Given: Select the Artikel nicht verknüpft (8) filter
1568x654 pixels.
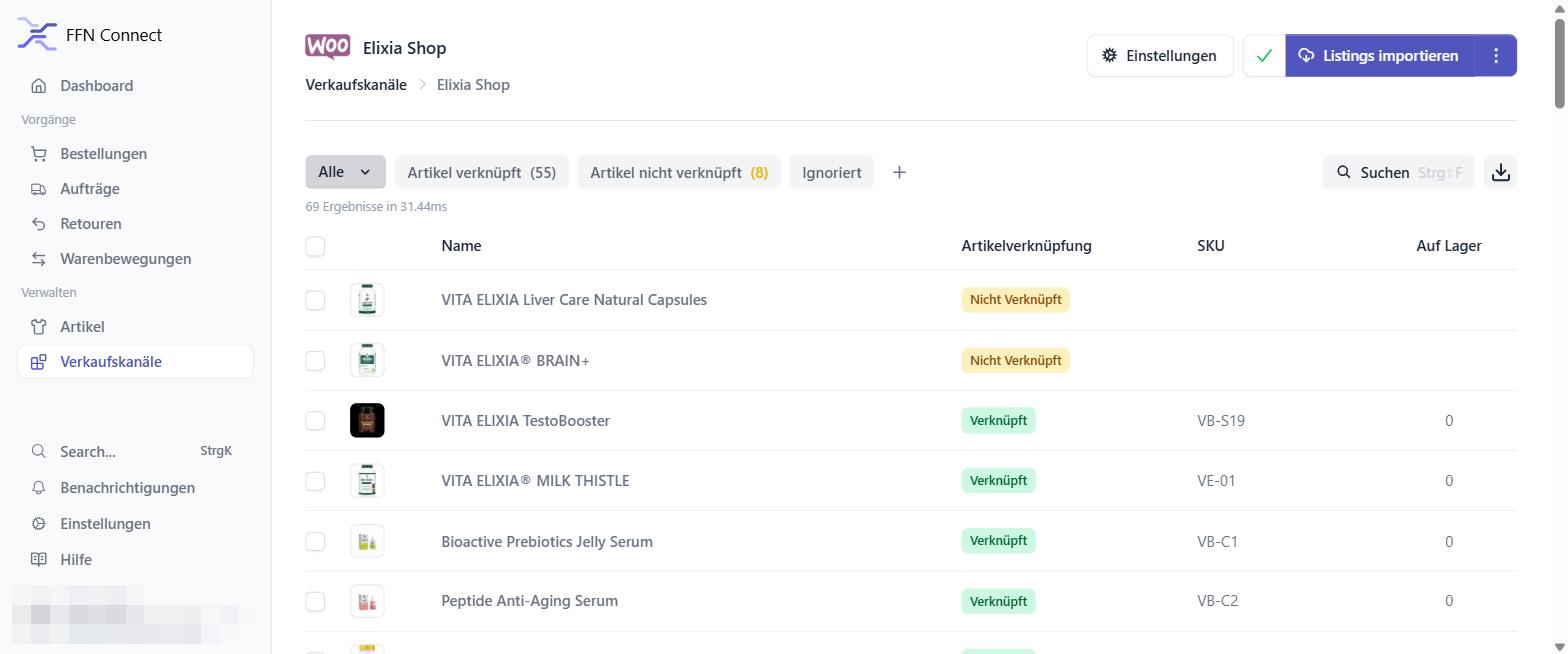Looking at the screenshot, I should click(679, 172).
